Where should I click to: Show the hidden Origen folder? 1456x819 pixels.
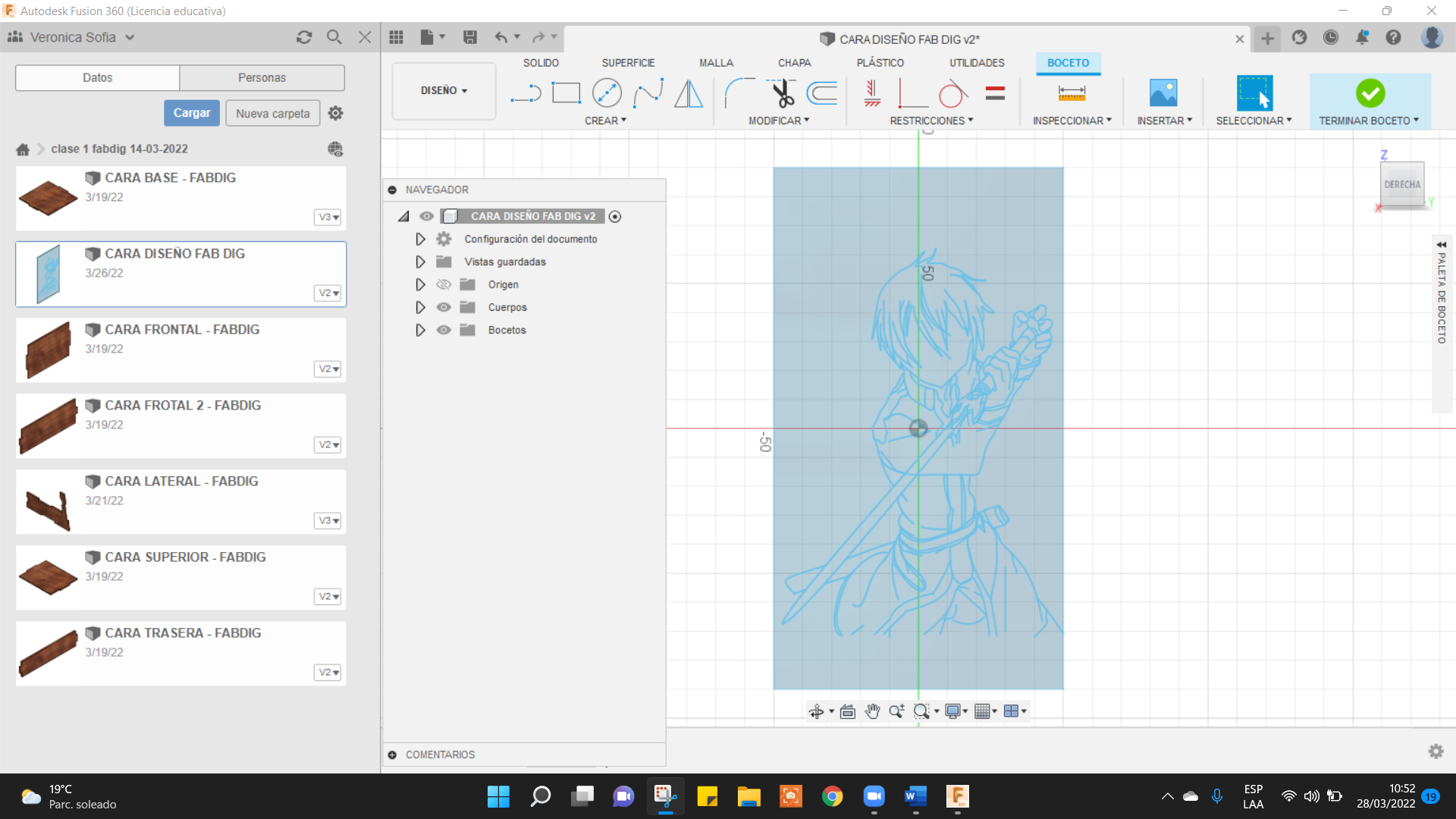(x=444, y=284)
